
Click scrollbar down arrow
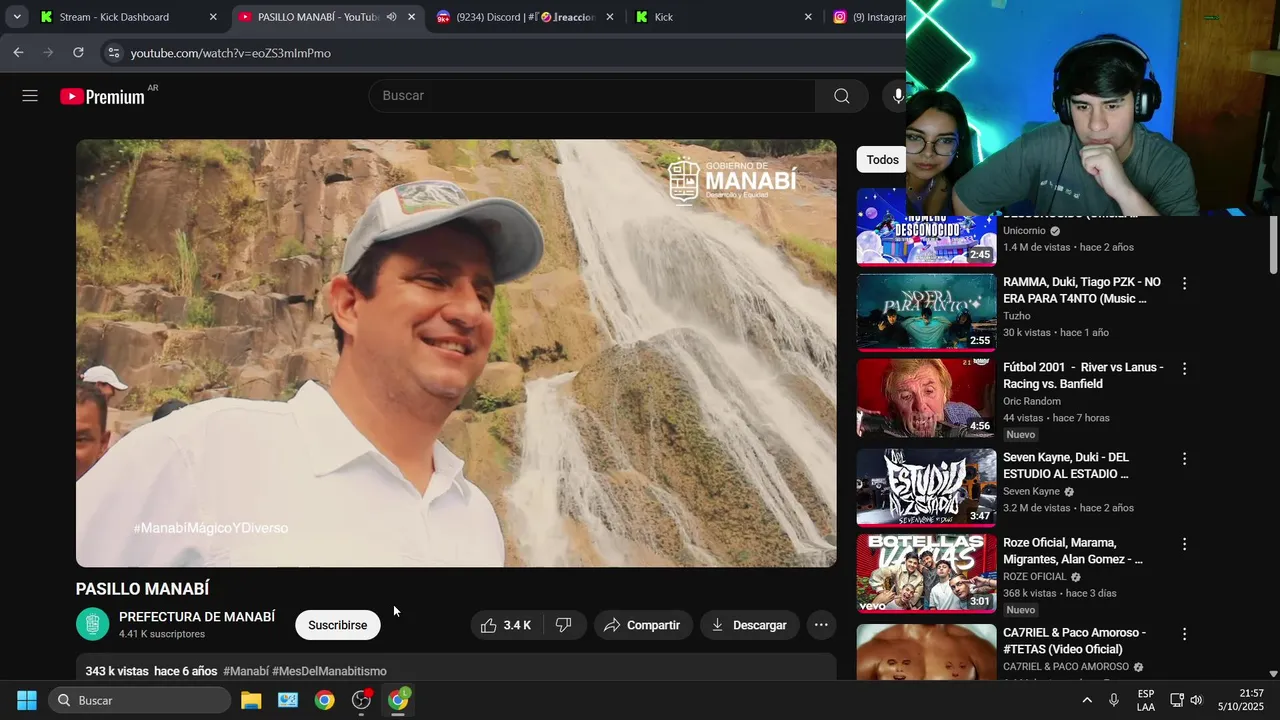[x=1273, y=674]
